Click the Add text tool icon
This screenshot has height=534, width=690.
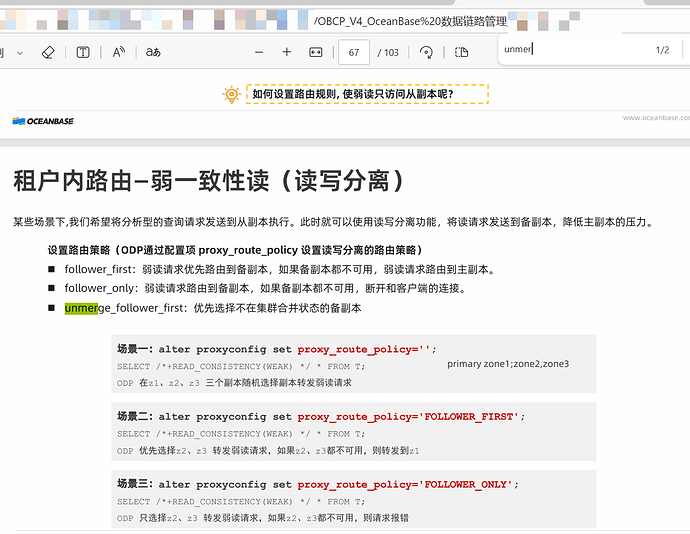(x=84, y=52)
